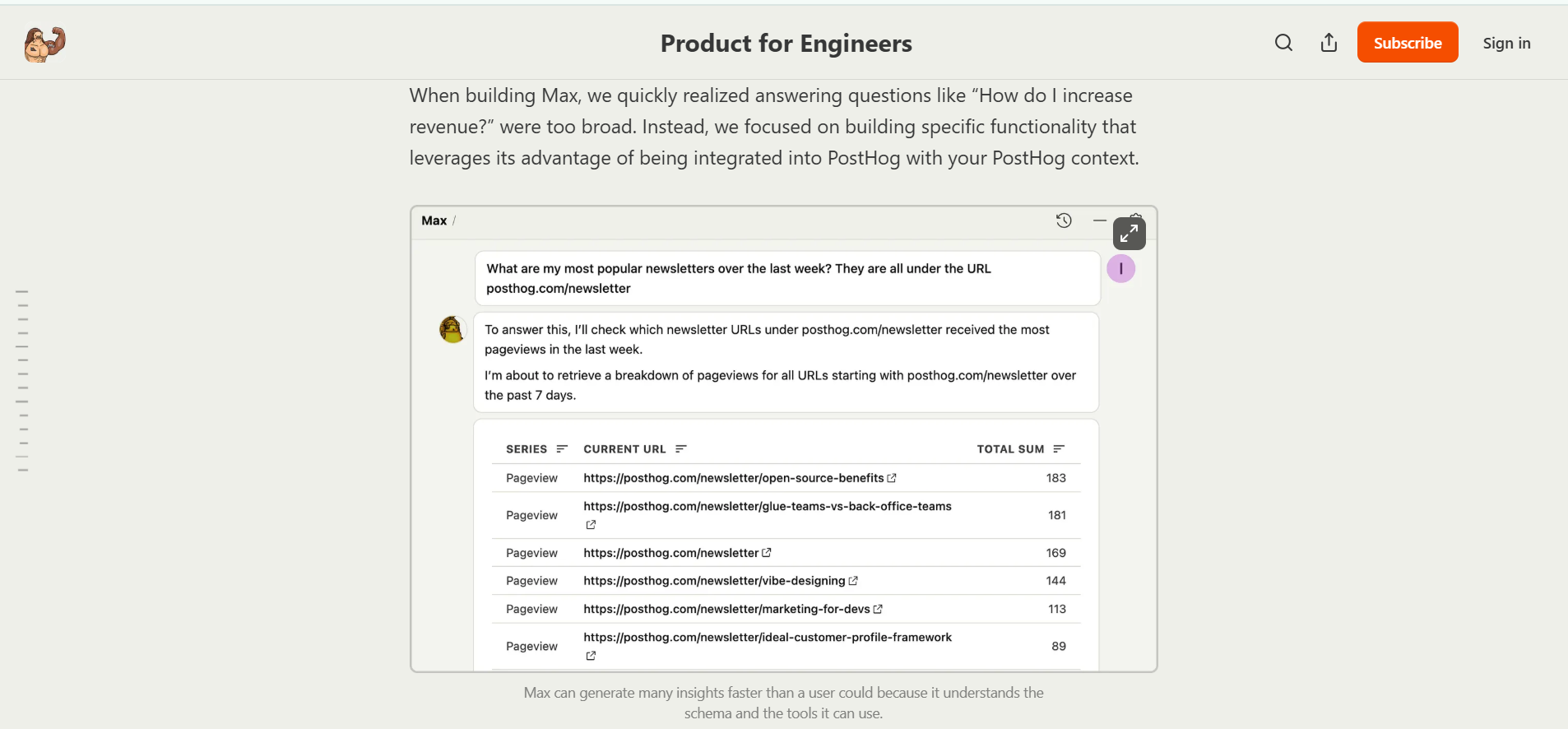Open chat history in the Max widget
Viewport: 1568px width, 729px height.
tap(1064, 221)
